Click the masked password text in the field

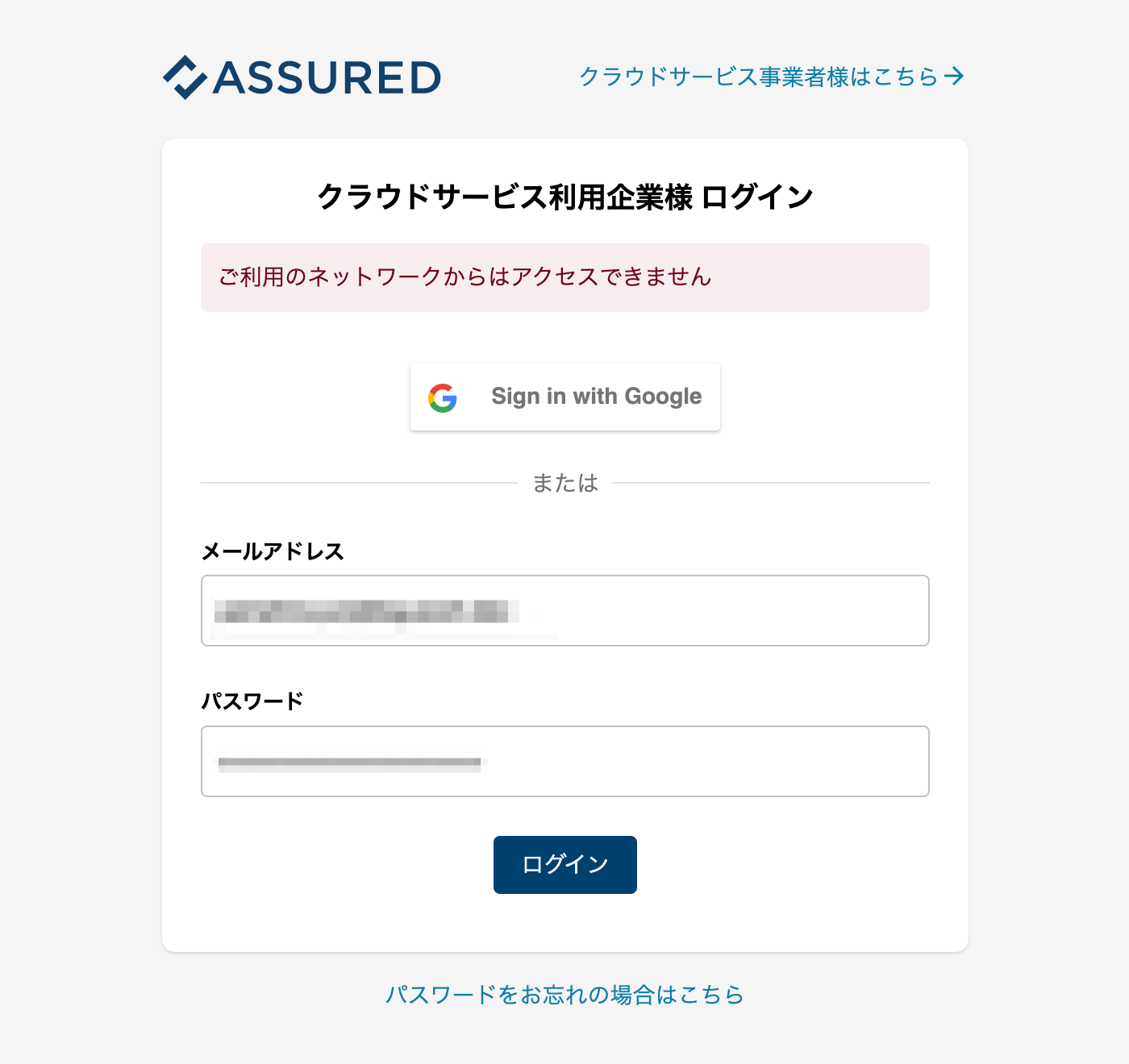[350, 763]
